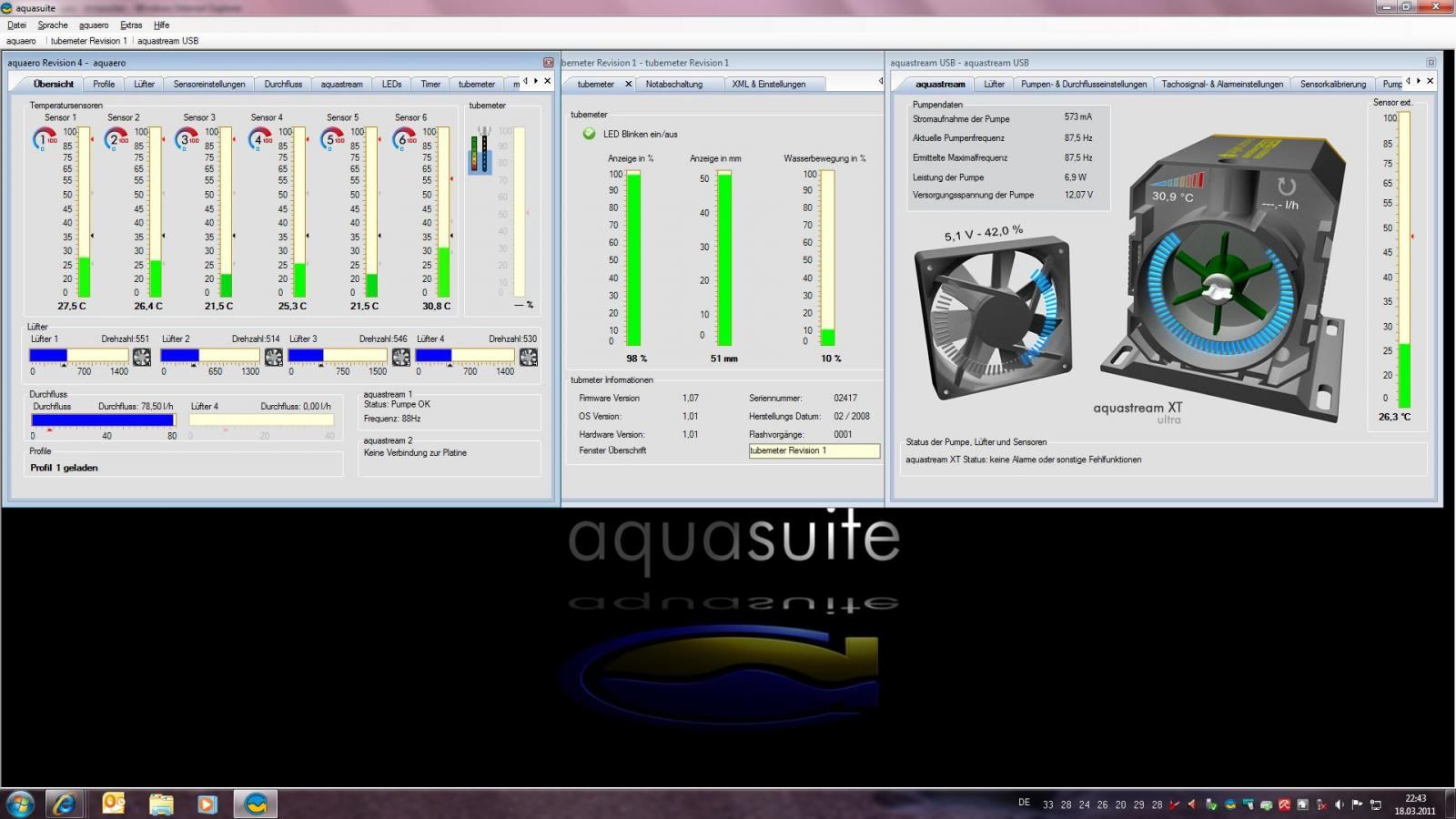This screenshot has height=819, width=1456.
Task: Select the tubemeter Revision 1 window tab
Action: [89, 41]
